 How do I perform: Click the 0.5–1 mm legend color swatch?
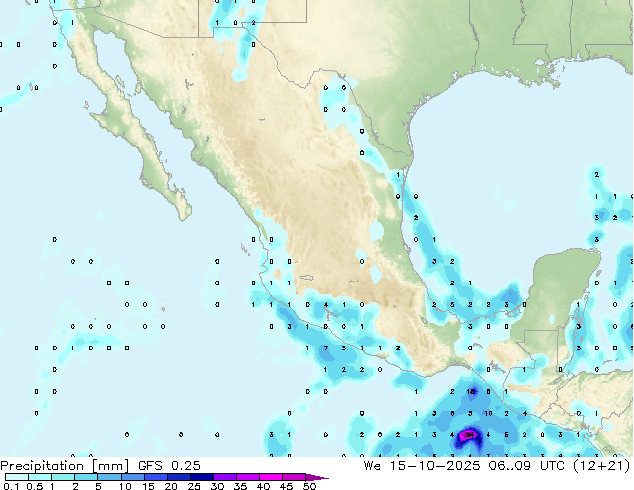tap(40, 477)
